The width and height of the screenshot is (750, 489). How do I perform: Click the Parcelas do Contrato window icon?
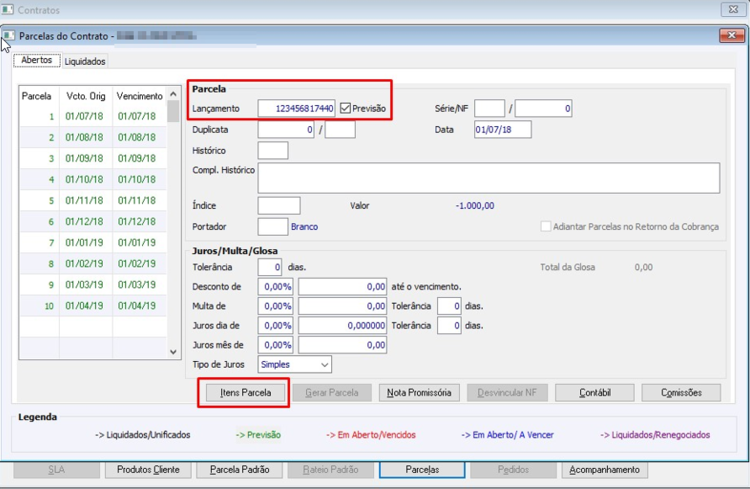pyautogui.click(x=9, y=36)
